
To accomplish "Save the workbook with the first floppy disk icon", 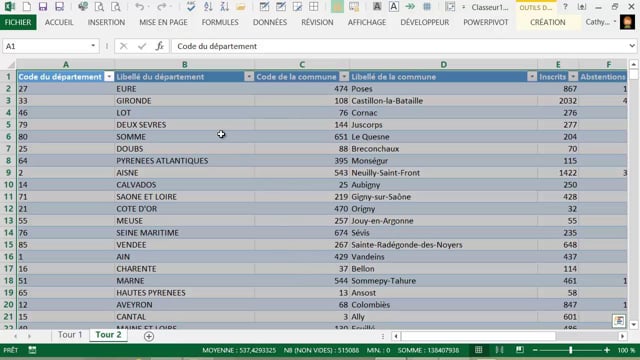I will 43,7.
